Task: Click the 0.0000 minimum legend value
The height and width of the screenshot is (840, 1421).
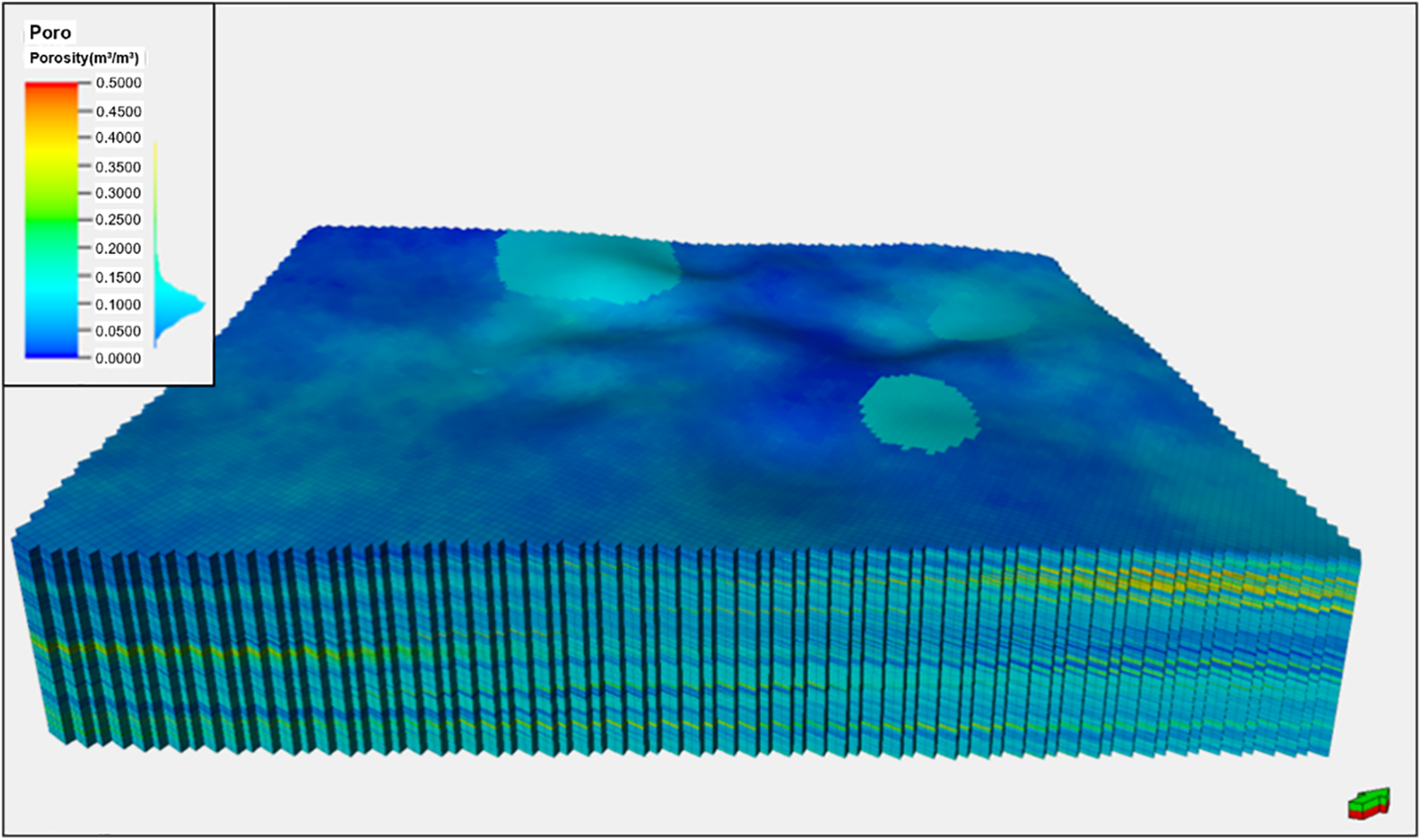Action: [x=119, y=359]
